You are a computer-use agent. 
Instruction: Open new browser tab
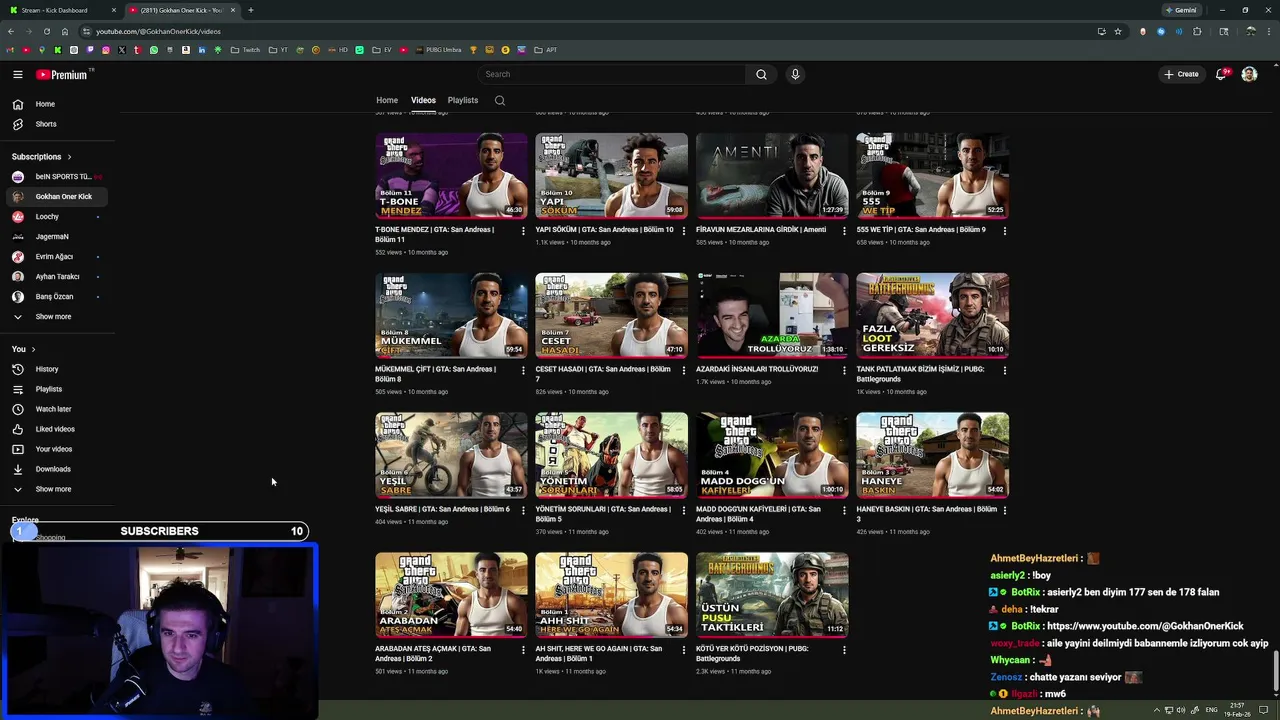point(250,10)
